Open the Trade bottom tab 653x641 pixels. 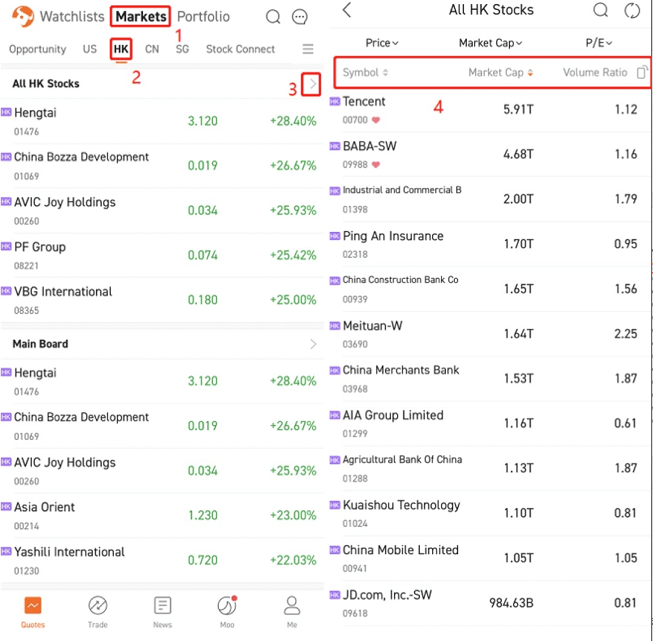click(x=97, y=612)
